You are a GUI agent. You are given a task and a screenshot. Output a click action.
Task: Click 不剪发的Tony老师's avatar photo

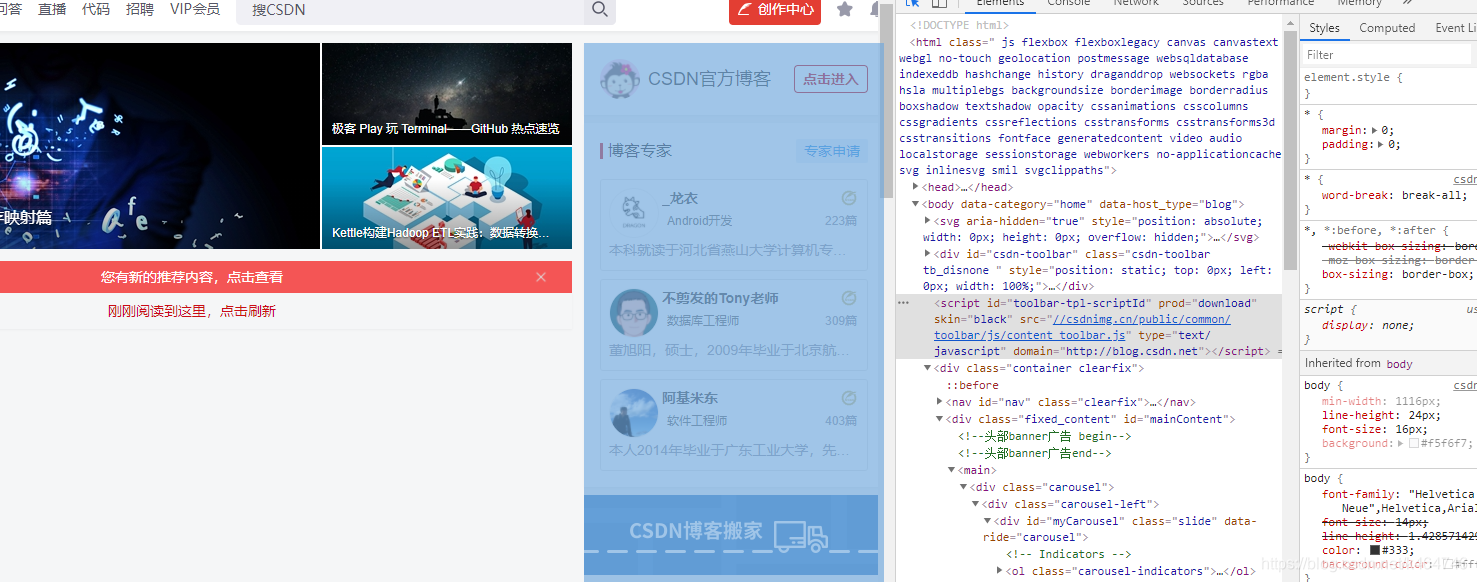(x=633, y=312)
